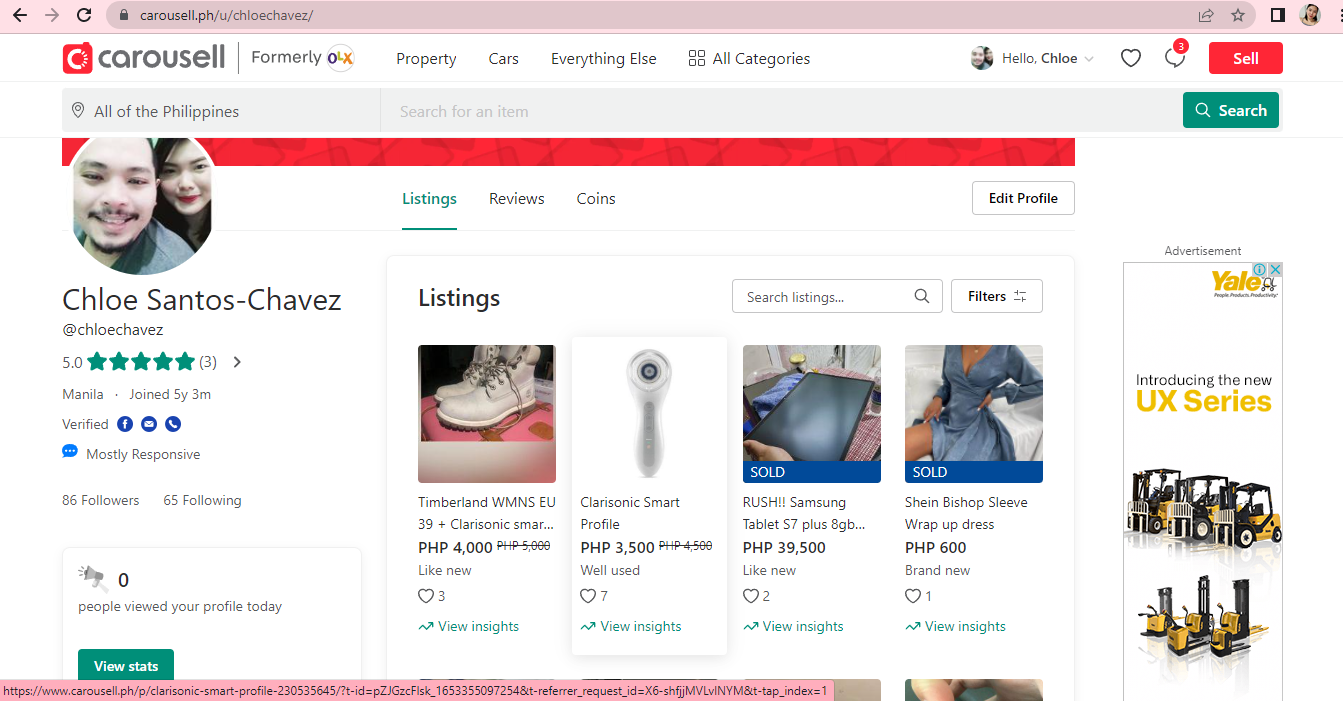Open the Filters options
Viewport: 1343px width, 701px height.
coord(997,296)
